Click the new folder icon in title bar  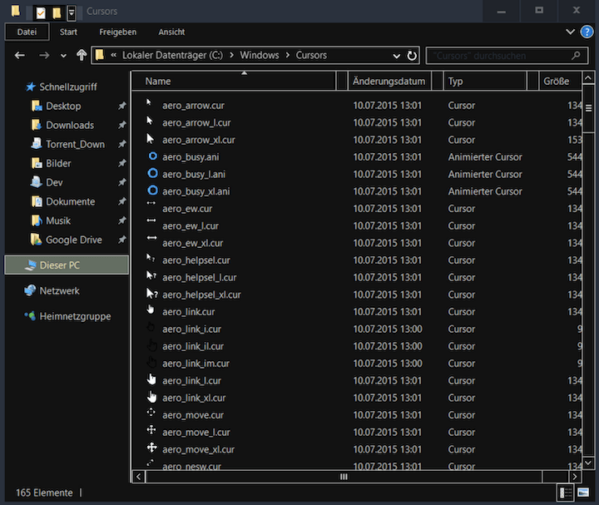tap(57, 13)
